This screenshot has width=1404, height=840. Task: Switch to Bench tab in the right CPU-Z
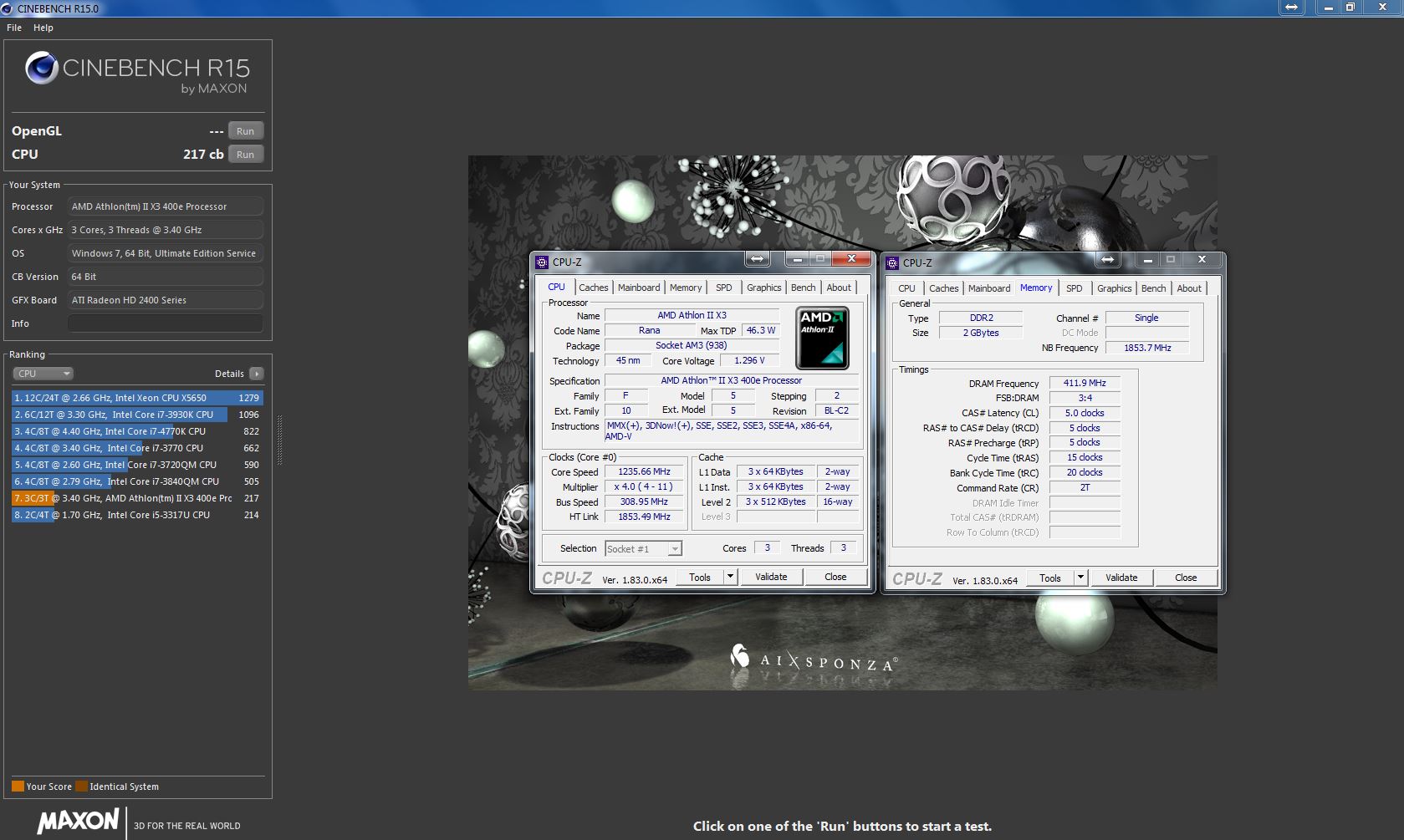pos(1154,288)
